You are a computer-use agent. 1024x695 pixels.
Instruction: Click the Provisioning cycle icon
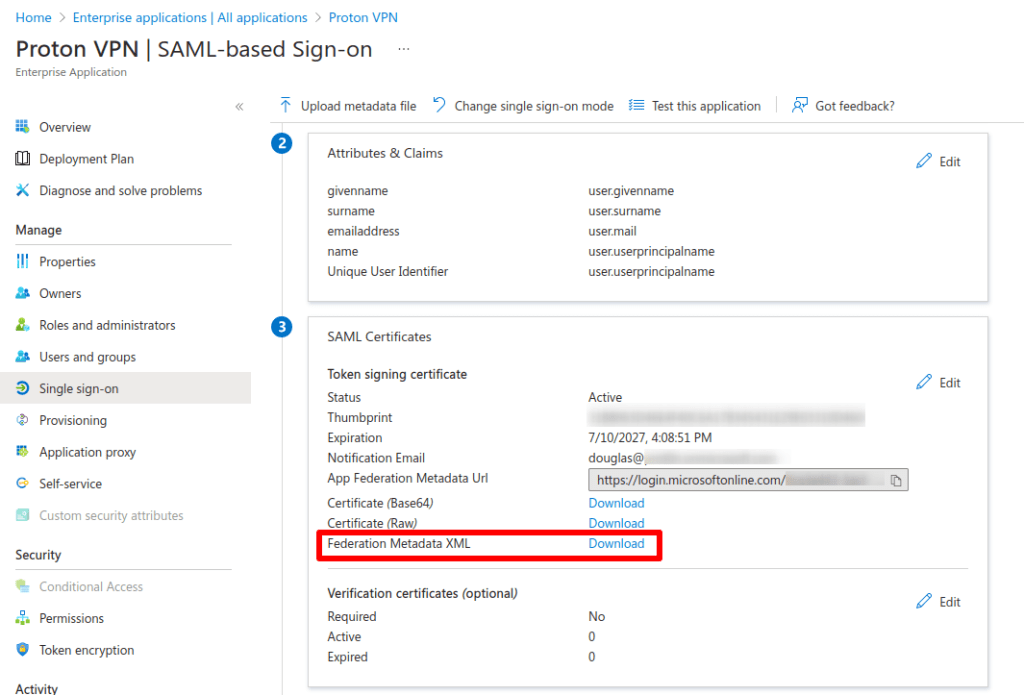22,420
